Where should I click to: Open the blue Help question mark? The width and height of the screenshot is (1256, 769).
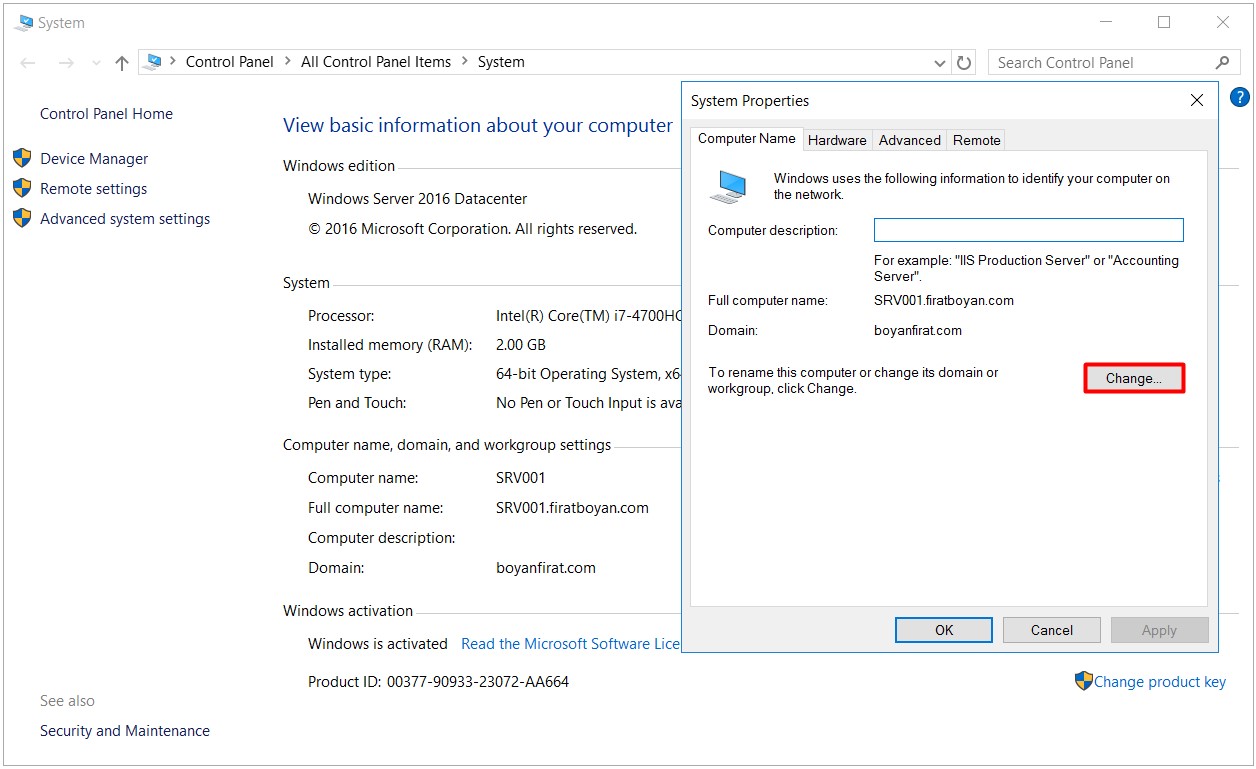pyautogui.click(x=1239, y=97)
